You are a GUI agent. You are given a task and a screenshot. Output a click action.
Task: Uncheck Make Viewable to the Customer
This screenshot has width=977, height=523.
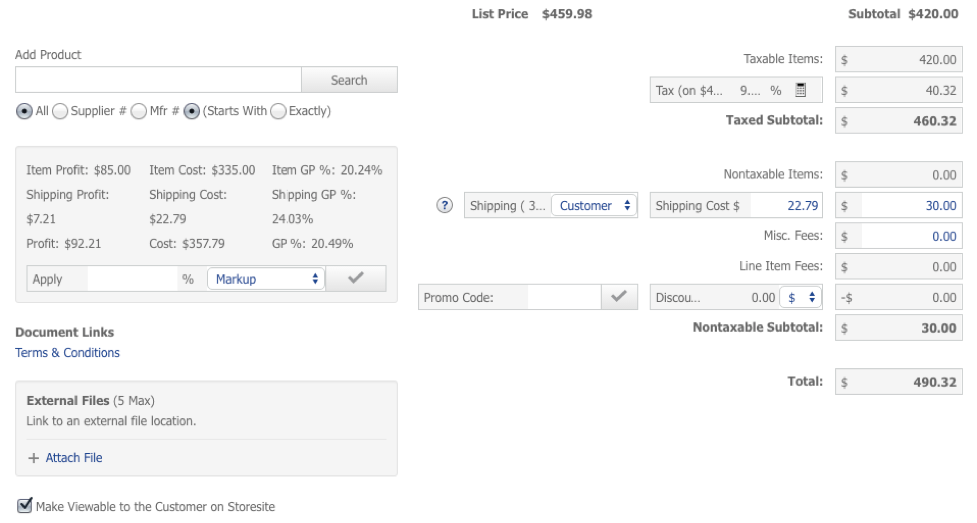coord(24,506)
